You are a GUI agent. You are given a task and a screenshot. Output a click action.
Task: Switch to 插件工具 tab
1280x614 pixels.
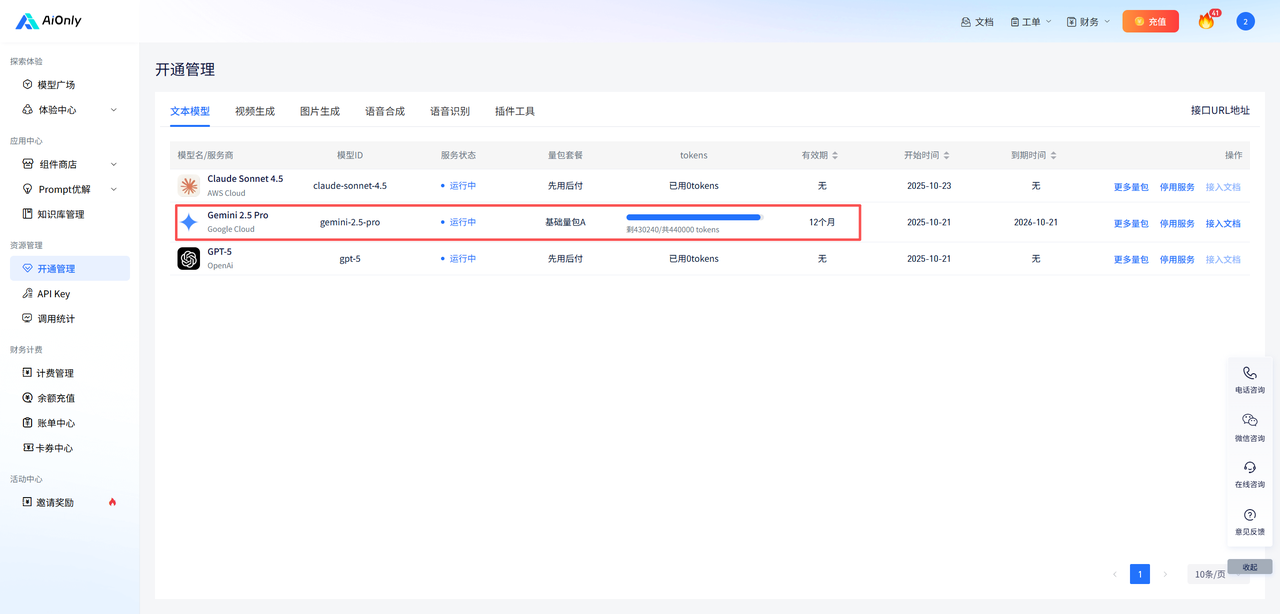tap(515, 111)
